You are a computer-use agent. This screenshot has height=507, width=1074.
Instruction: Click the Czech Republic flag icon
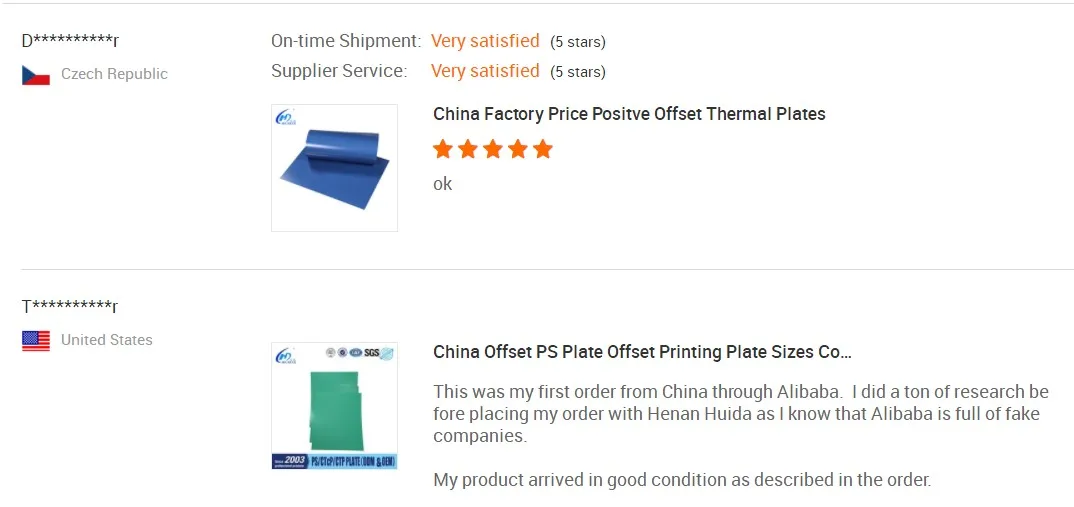point(36,75)
